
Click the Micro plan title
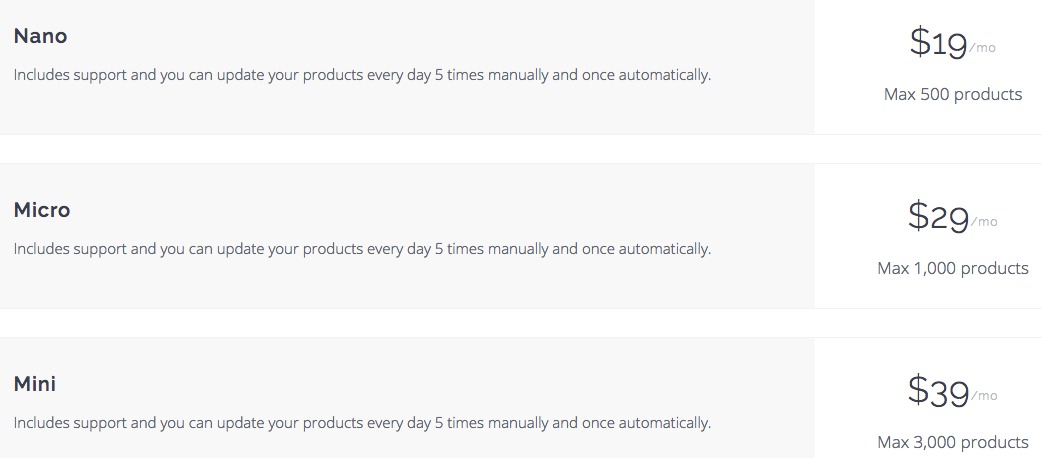pyautogui.click(x=42, y=211)
